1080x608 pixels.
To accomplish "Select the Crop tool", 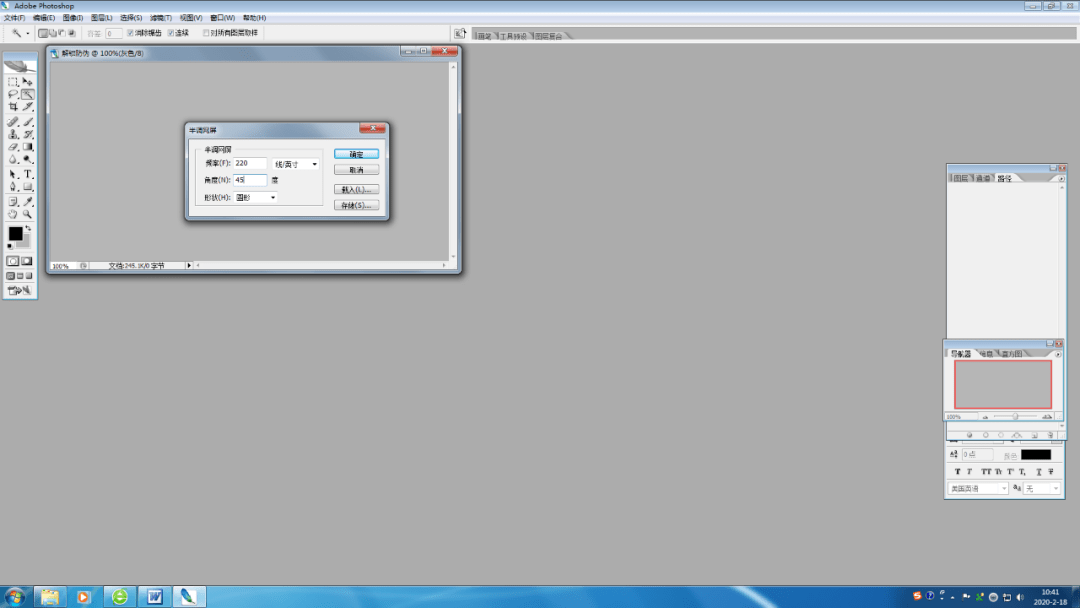I will point(13,107).
